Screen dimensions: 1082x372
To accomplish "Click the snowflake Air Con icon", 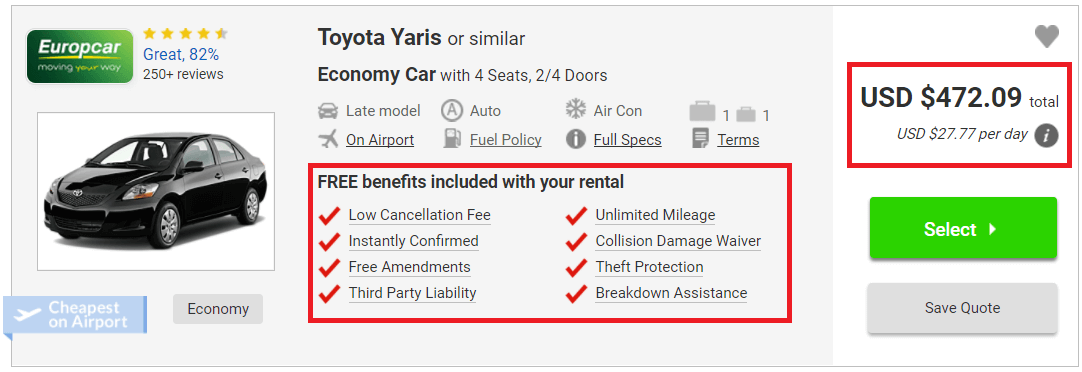I will (x=576, y=110).
